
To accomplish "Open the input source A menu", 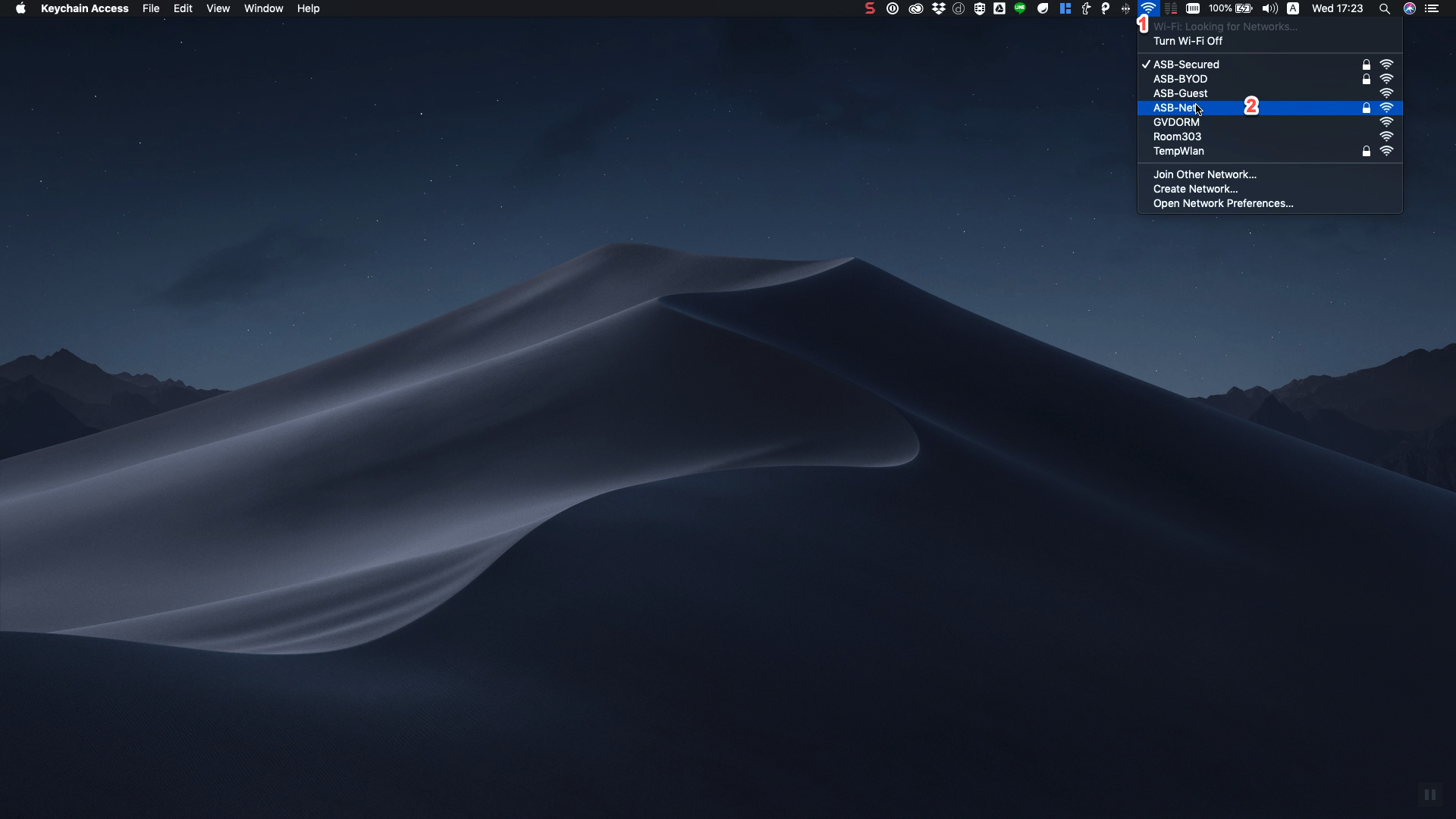I will click(1293, 9).
